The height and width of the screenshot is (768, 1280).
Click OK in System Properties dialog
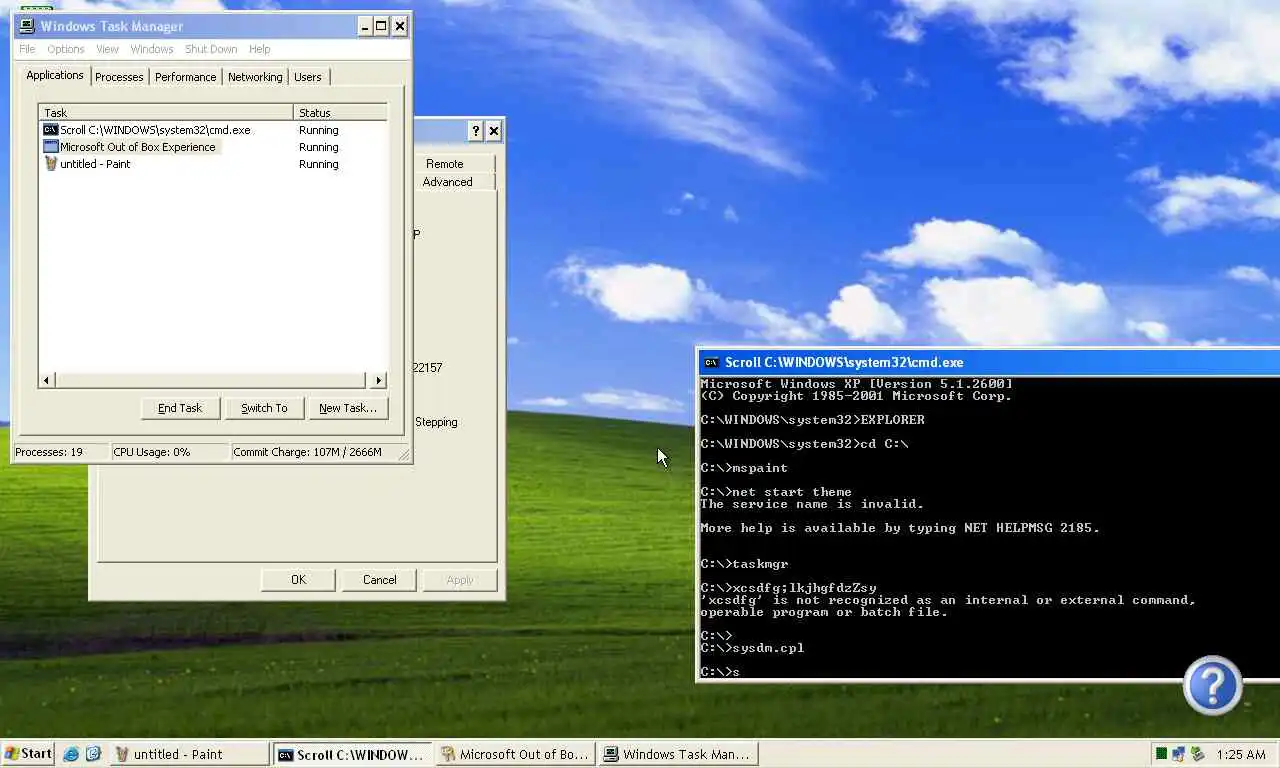pyautogui.click(x=298, y=580)
